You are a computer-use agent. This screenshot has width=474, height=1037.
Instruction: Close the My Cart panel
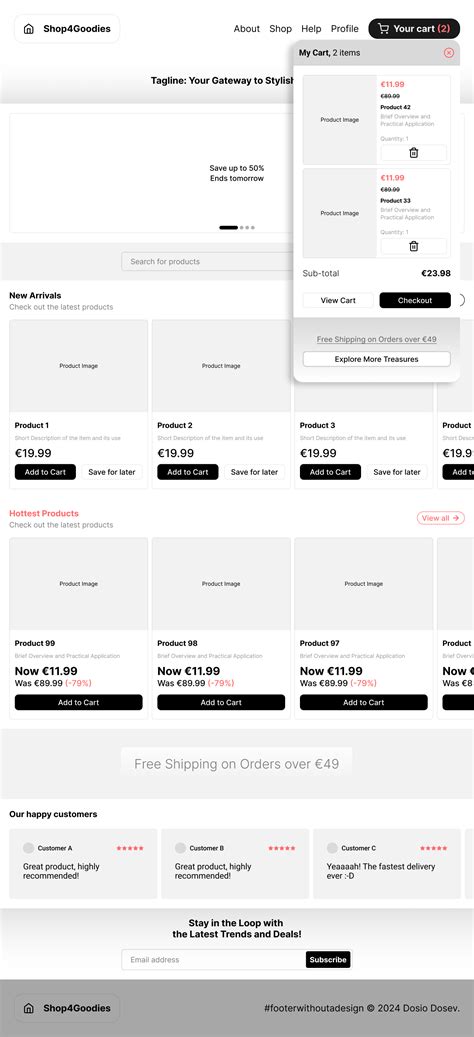click(449, 53)
